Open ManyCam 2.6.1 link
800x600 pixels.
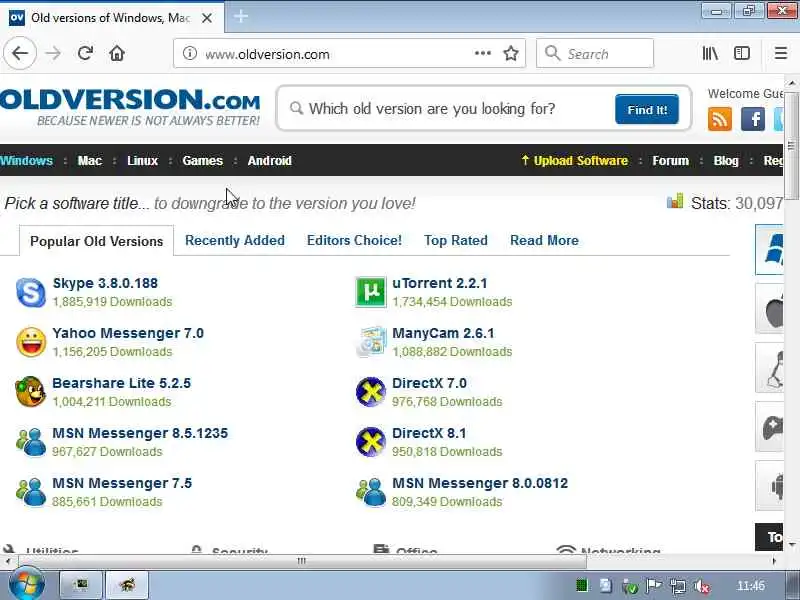tap(443, 333)
